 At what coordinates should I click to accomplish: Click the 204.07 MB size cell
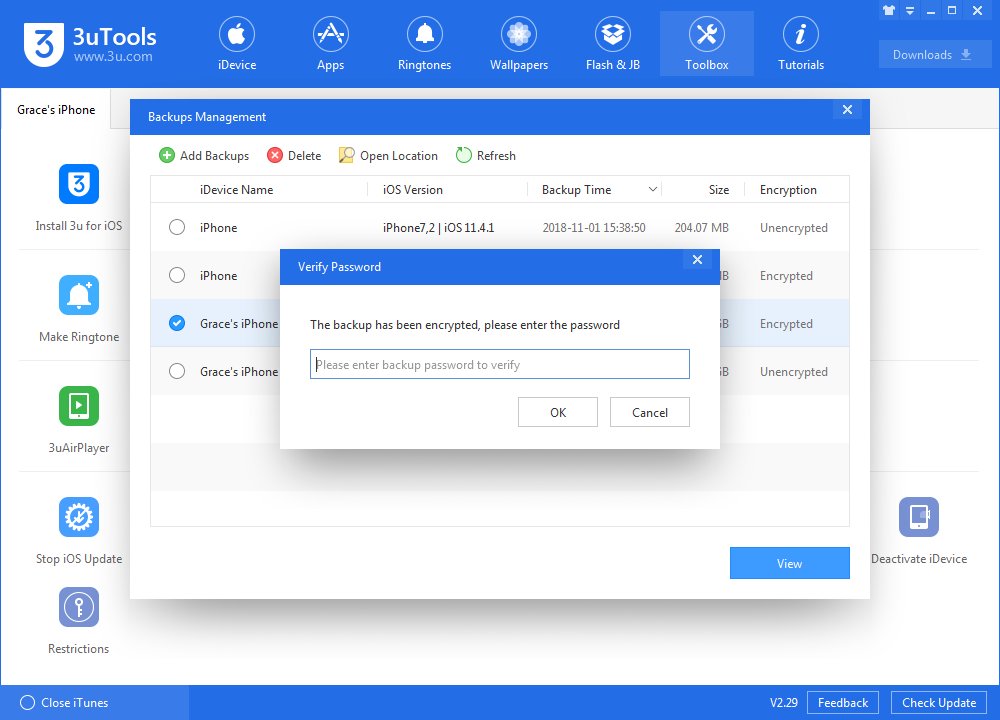pyautogui.click(x=702, y=228)
